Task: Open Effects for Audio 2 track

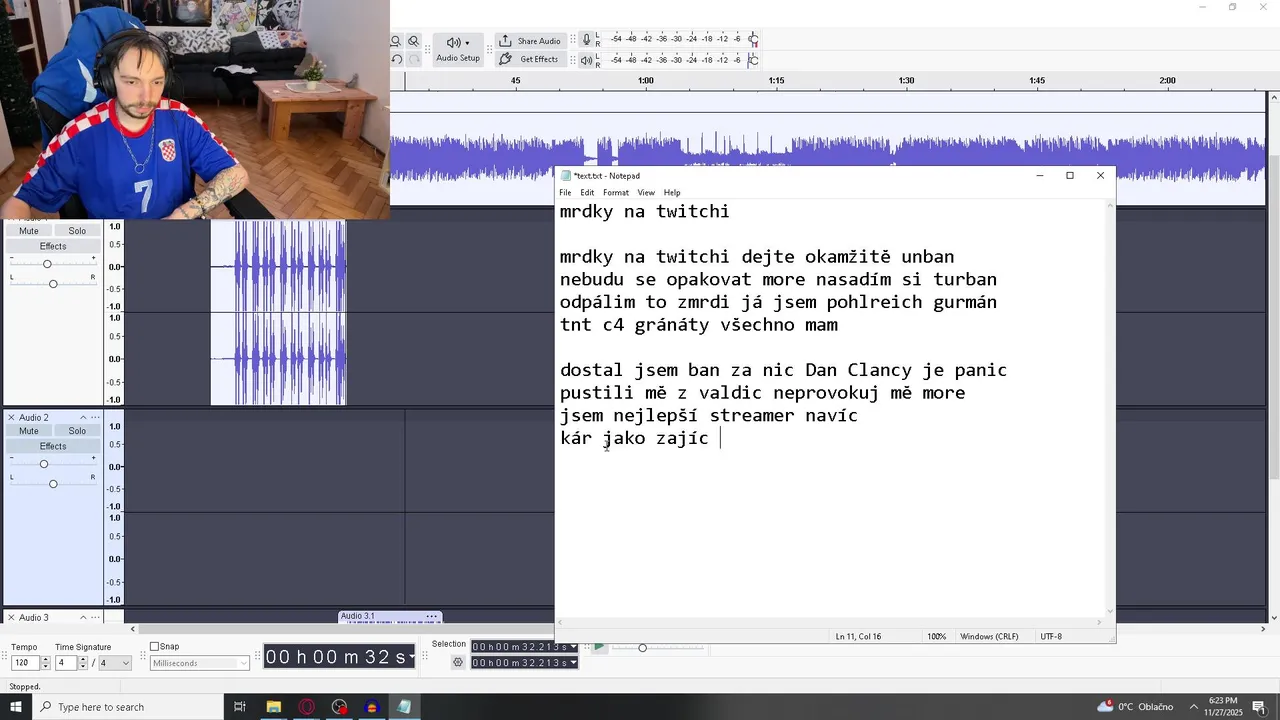Action: pos(53,446)
